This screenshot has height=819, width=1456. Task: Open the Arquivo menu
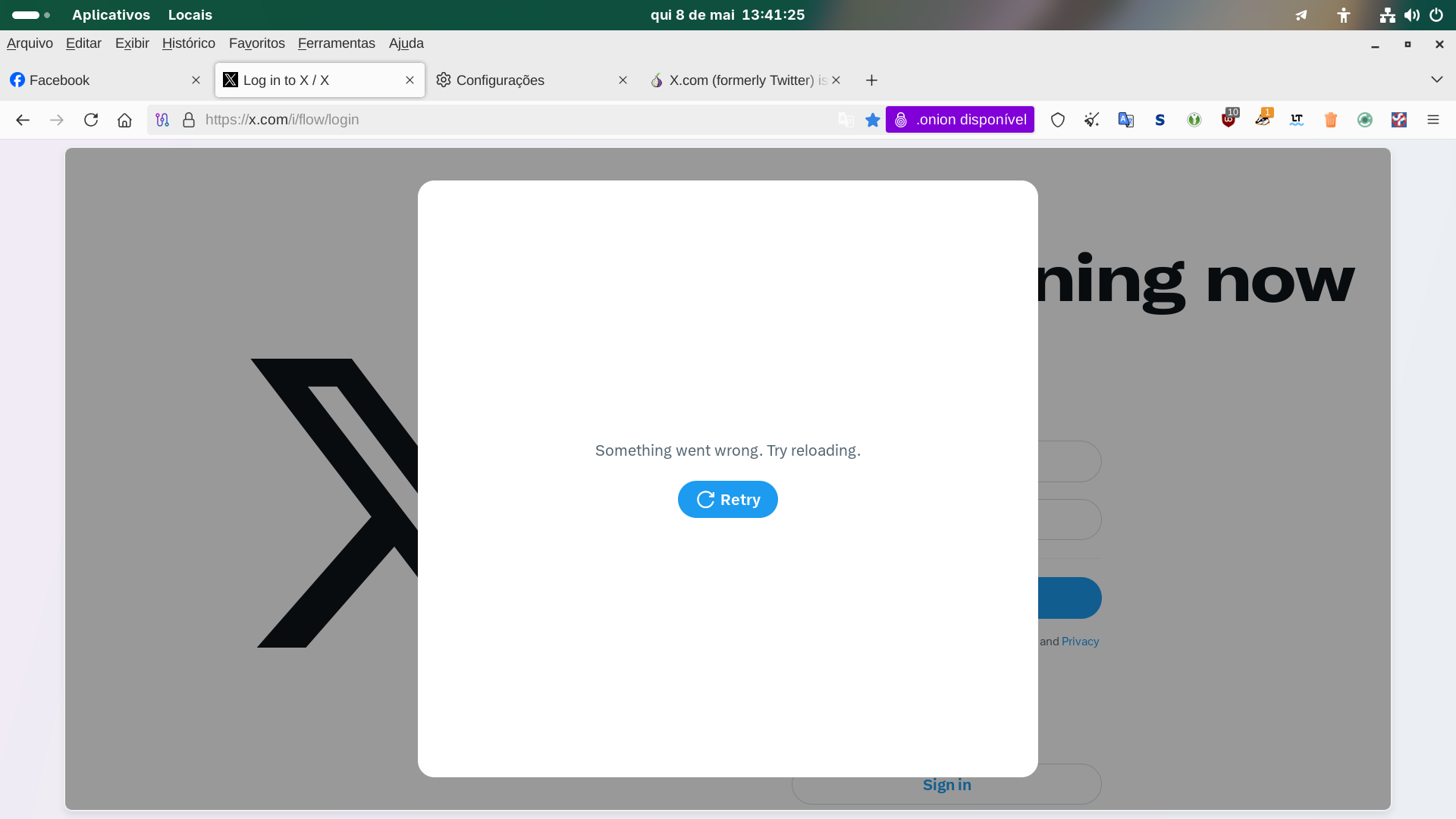tap(30, 43)
